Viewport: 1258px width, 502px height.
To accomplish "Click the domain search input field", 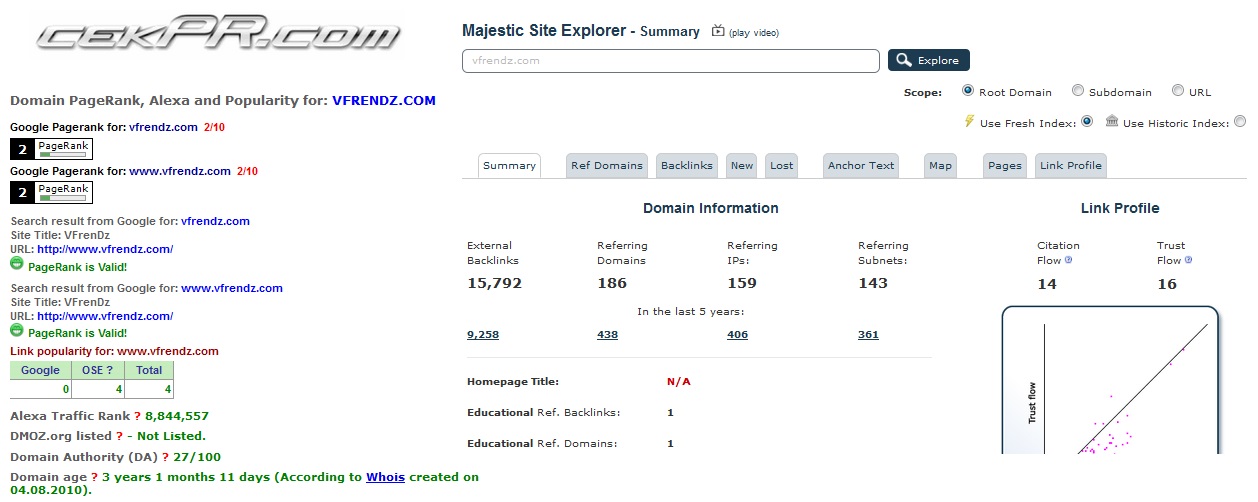I will pos(671,60).
